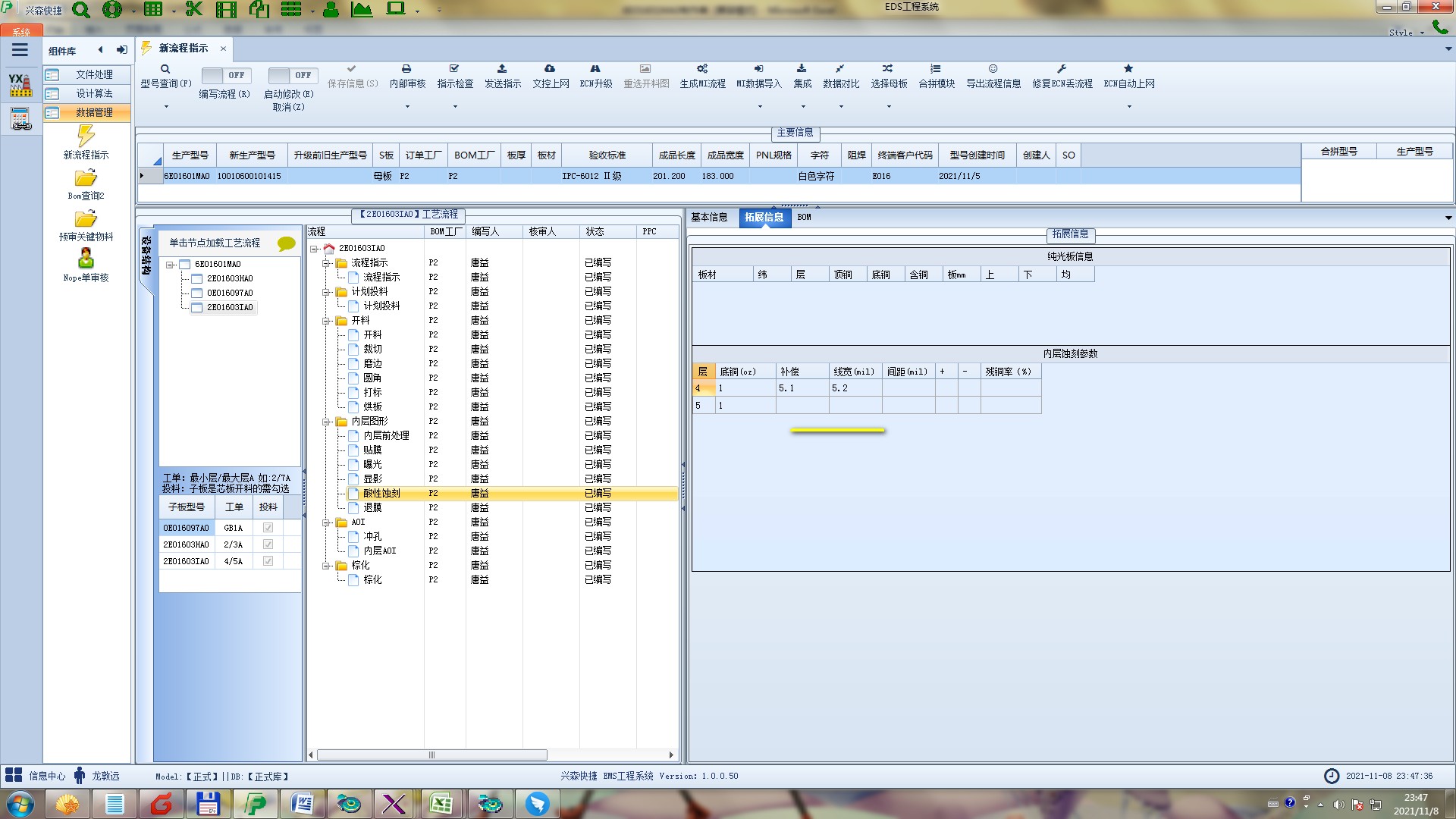Click 修复ECN丢流程 wrench icon
Screen dimensions: 1456x819
[x=1062, y=69]
